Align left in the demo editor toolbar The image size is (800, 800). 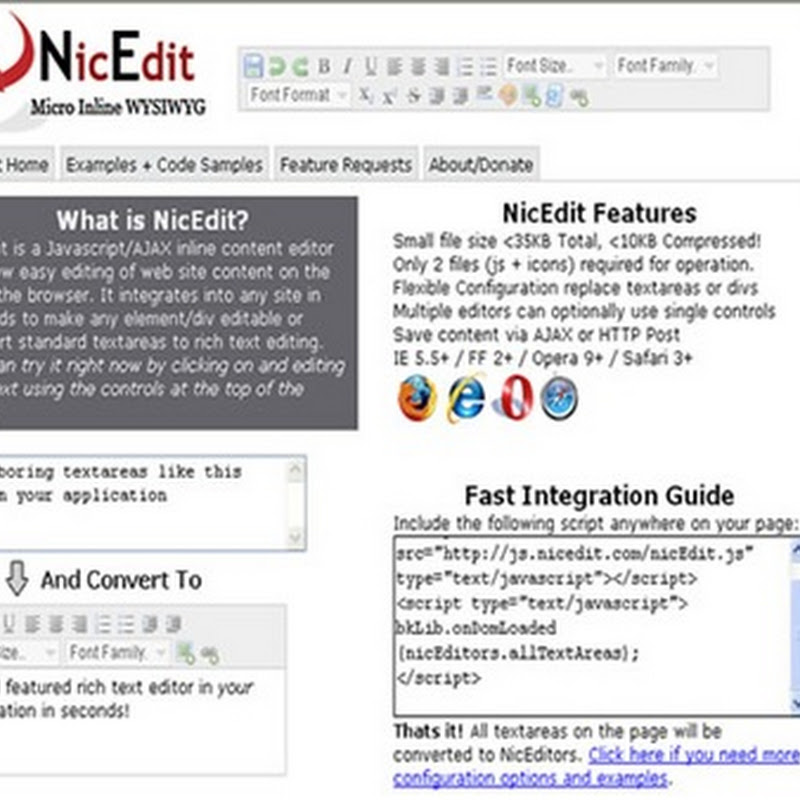pos(32,624)
